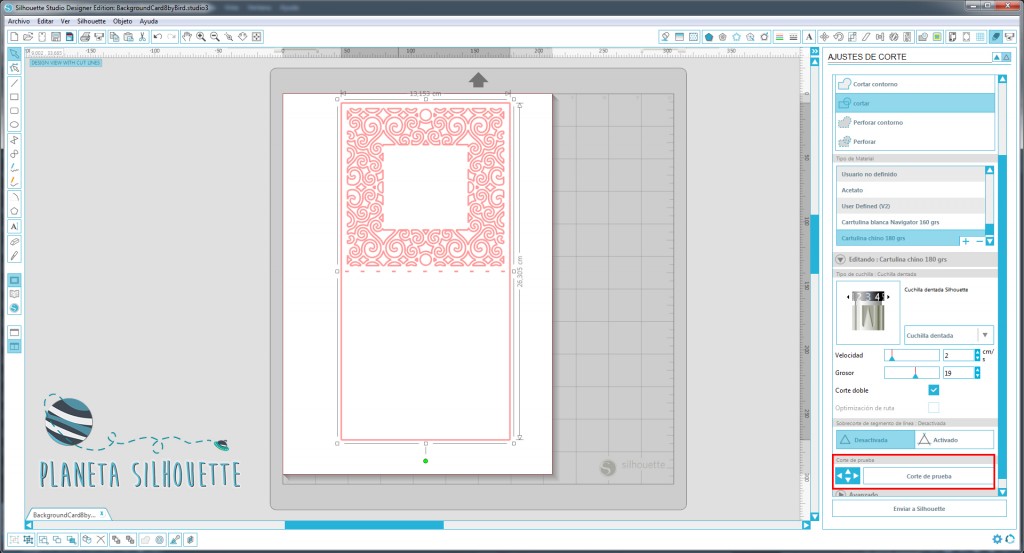Select the Rounded Rectangle tool

tap(14, 111)
